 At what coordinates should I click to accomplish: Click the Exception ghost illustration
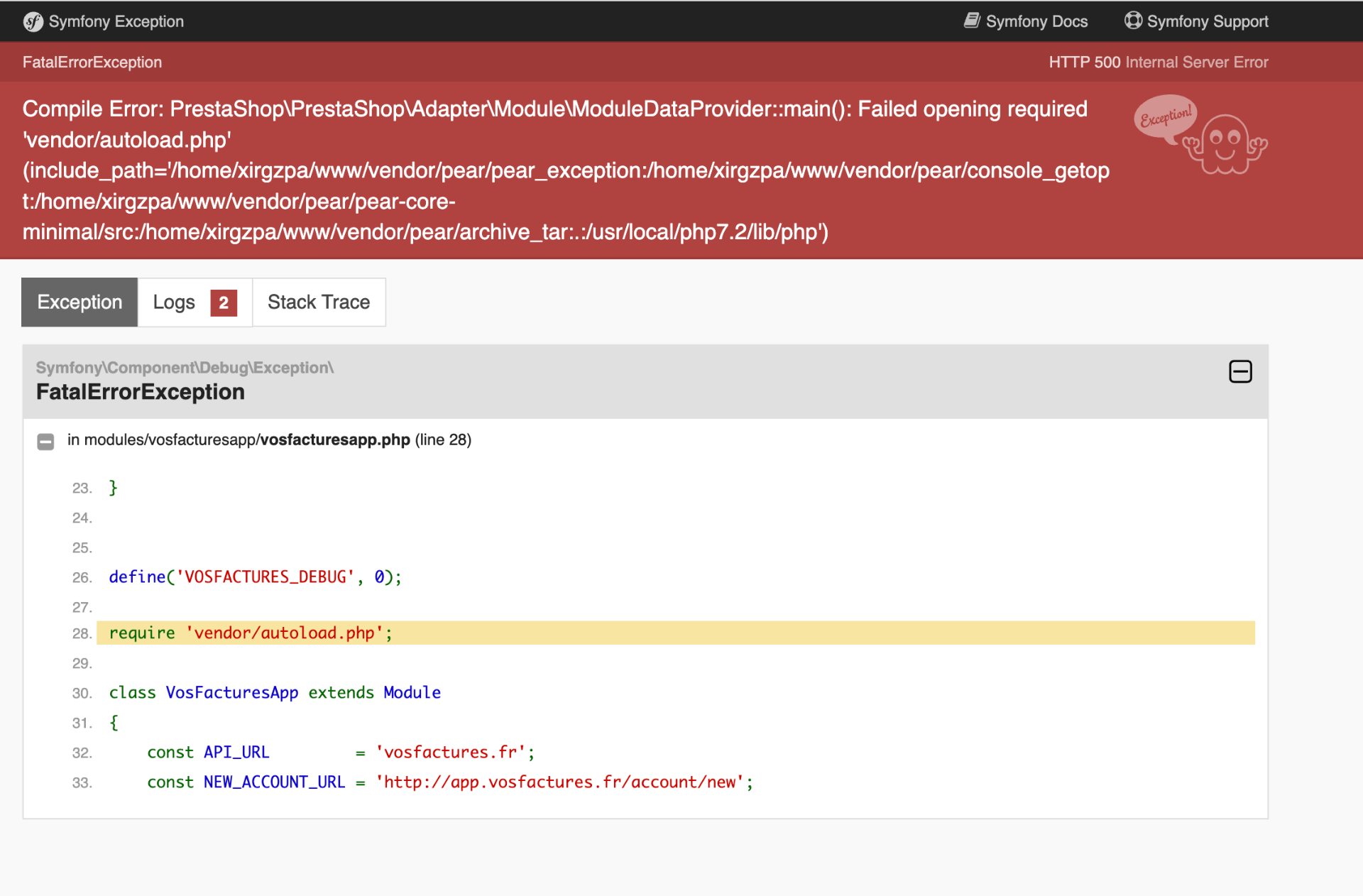tap(1225, 143)
